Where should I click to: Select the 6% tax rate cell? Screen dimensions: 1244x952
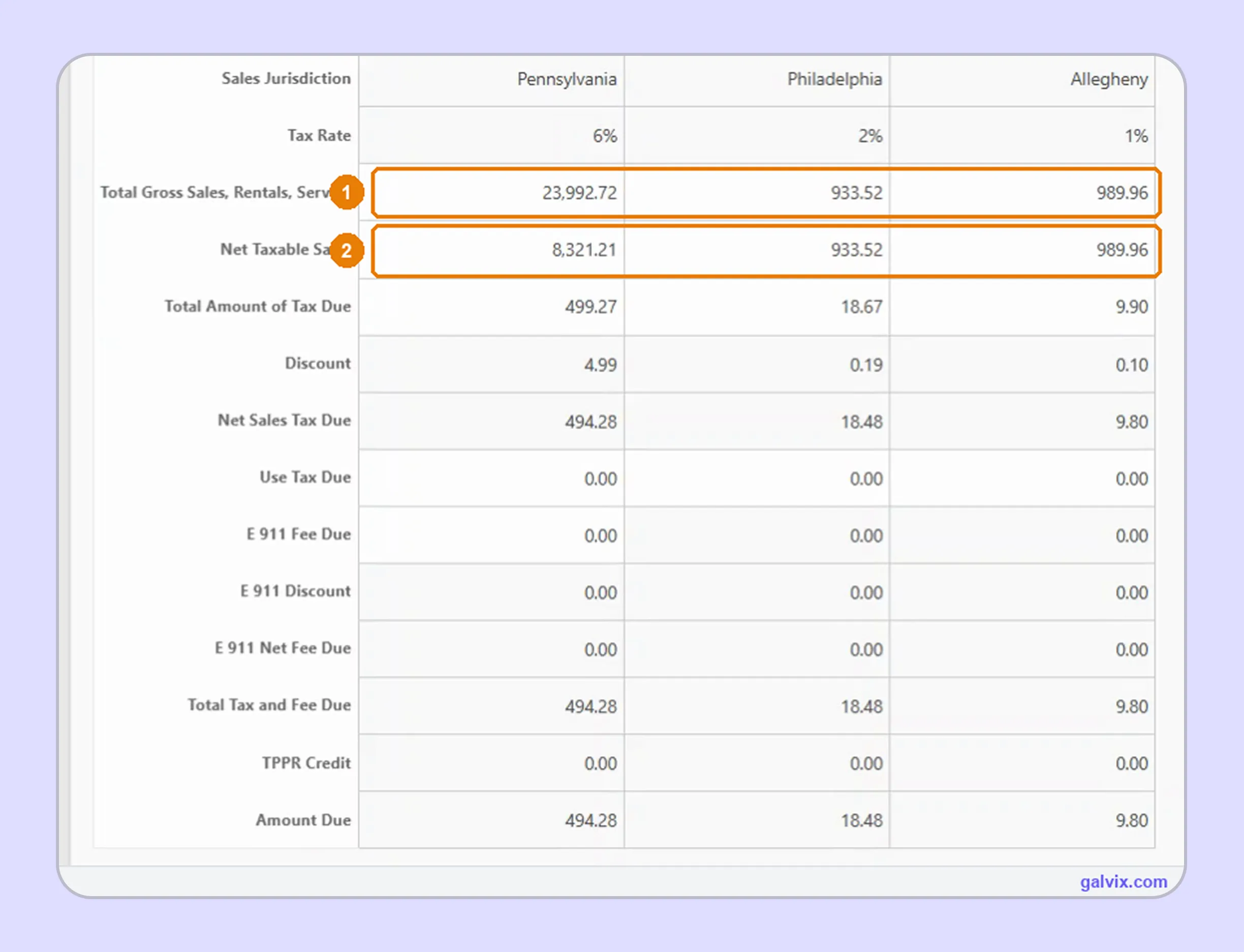[491, 136]
